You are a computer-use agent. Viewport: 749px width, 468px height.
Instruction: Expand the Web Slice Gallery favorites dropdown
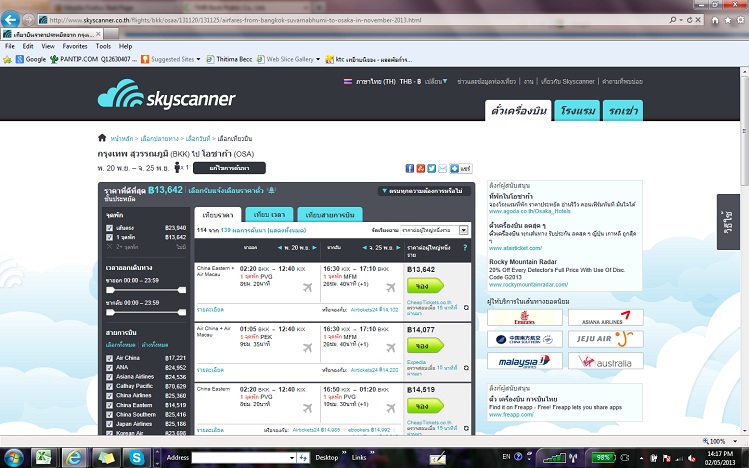point(318,59)
